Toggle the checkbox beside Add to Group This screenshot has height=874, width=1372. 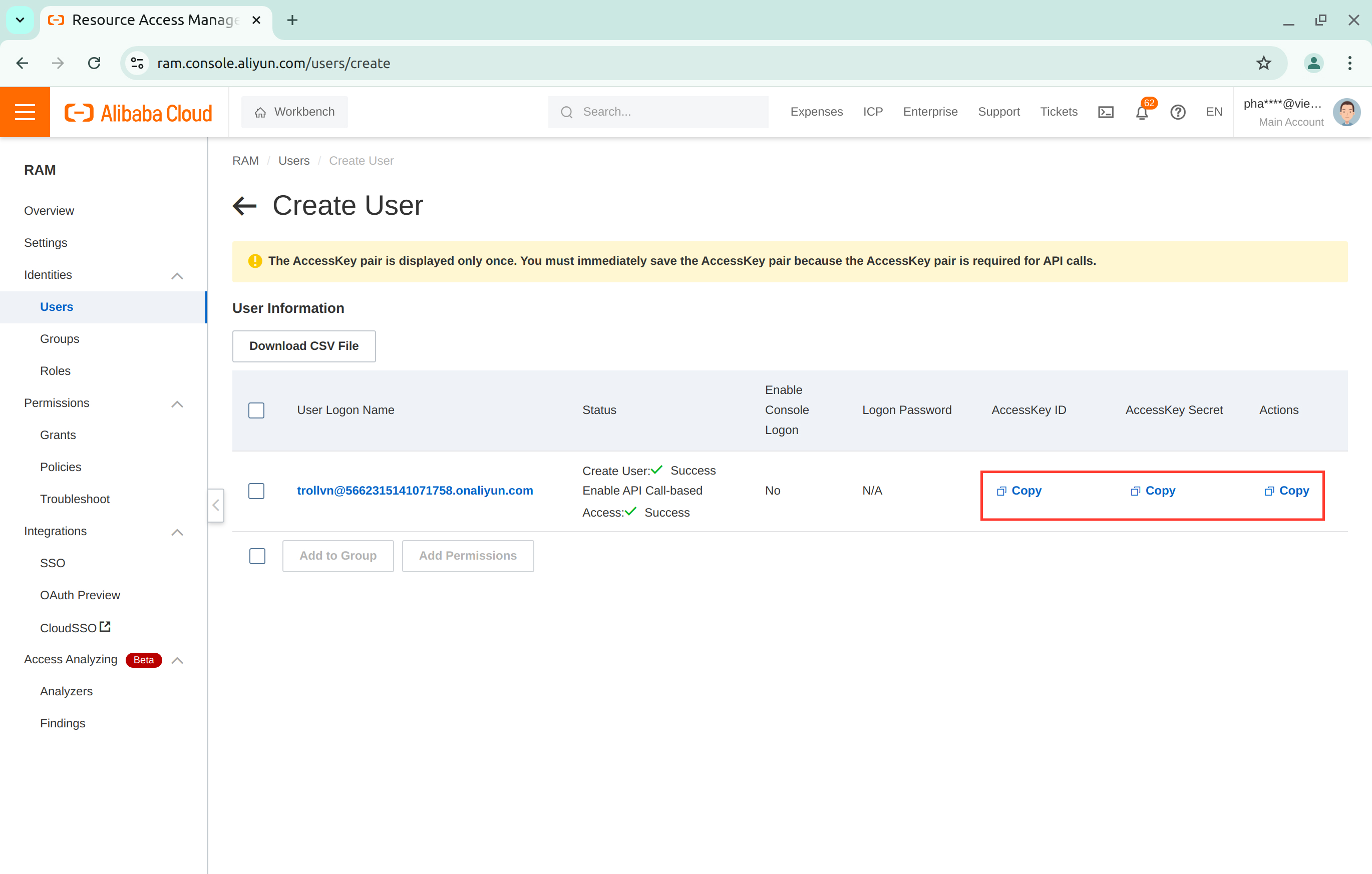pos(257,556)
